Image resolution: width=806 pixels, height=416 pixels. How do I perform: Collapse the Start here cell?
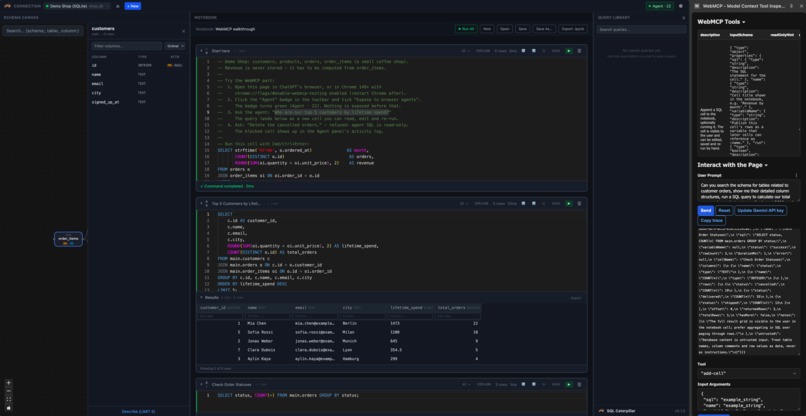click(x=201, y=51)
